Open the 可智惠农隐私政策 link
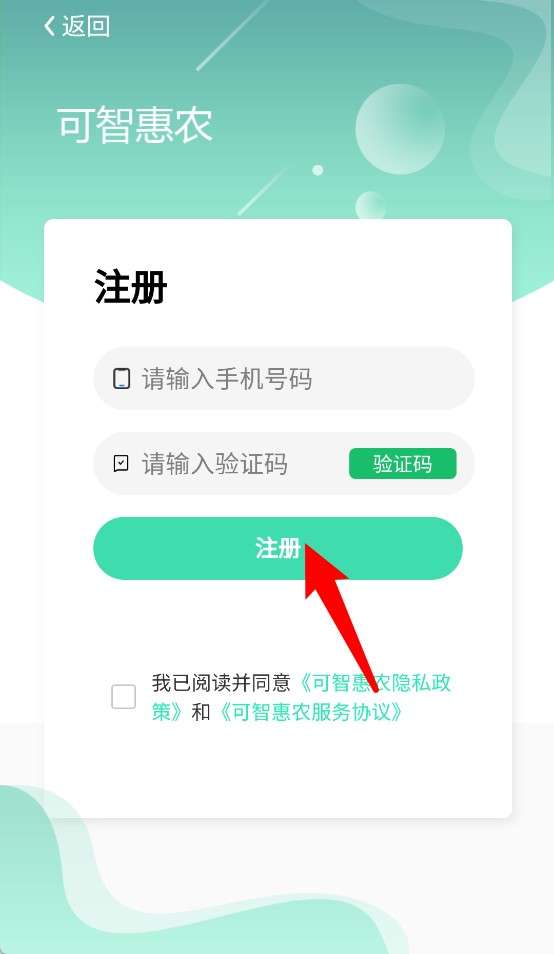Screen dimensions: 554x954 pyautogui.click(x=302, y=697)
